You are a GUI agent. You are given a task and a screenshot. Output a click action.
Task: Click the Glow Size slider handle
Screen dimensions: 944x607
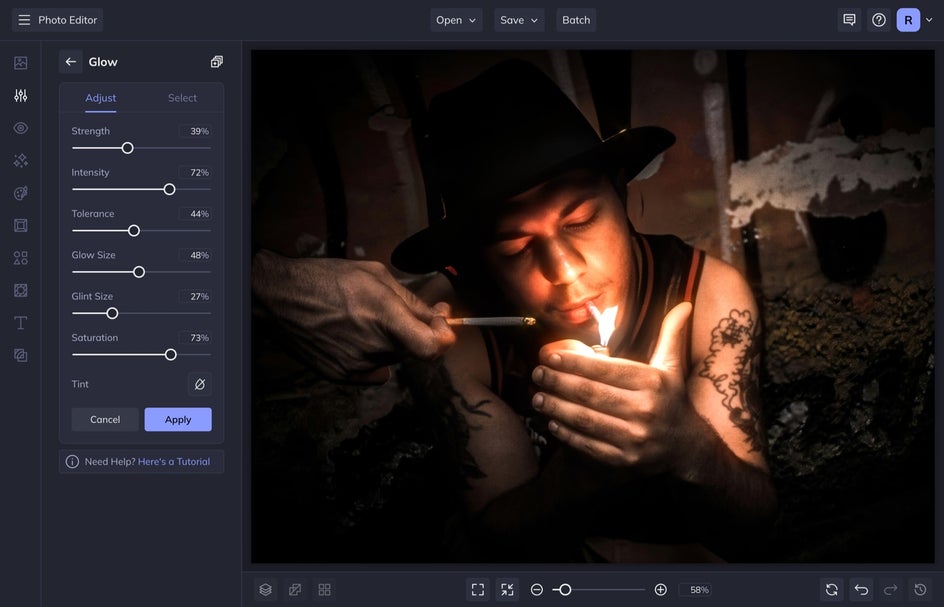click(x=138, y=272)
